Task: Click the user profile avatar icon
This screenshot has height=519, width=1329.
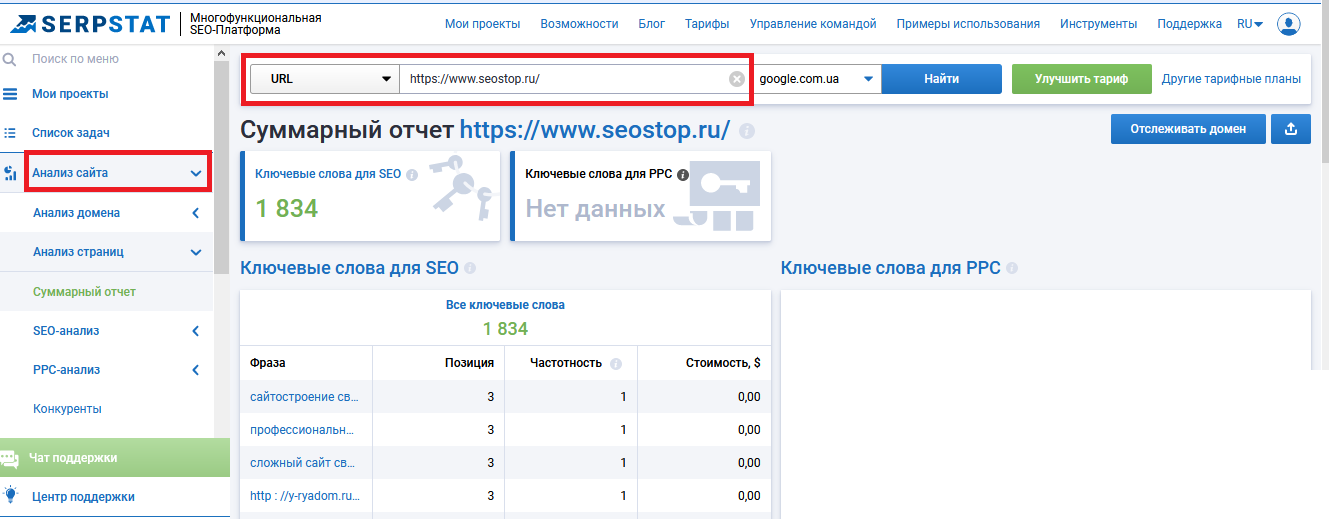Action: [x=1289, y=24]
